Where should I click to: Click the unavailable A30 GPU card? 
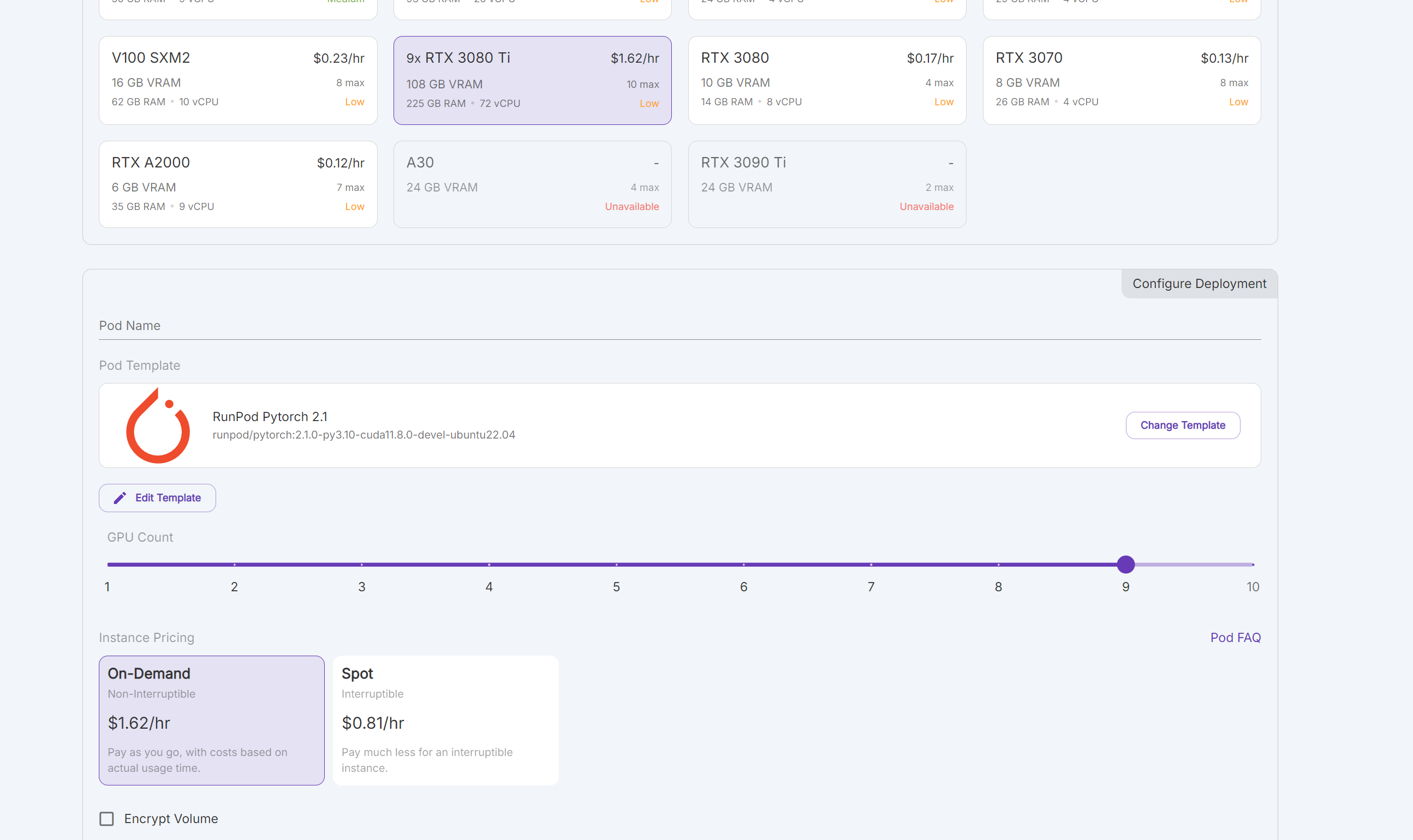(x=532, y=184)
